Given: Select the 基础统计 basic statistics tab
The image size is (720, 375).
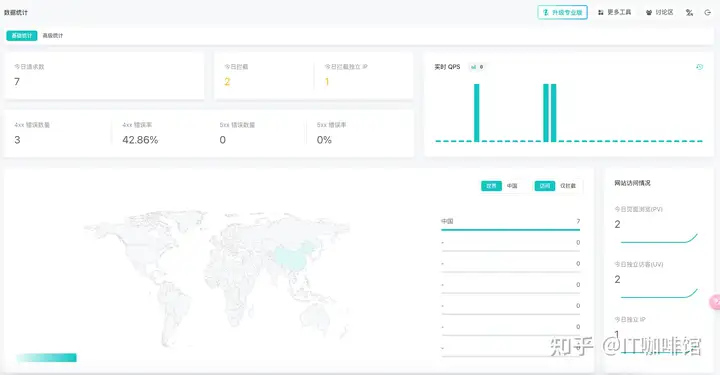Looking at the screenshot, I should [x=22, y=35].
